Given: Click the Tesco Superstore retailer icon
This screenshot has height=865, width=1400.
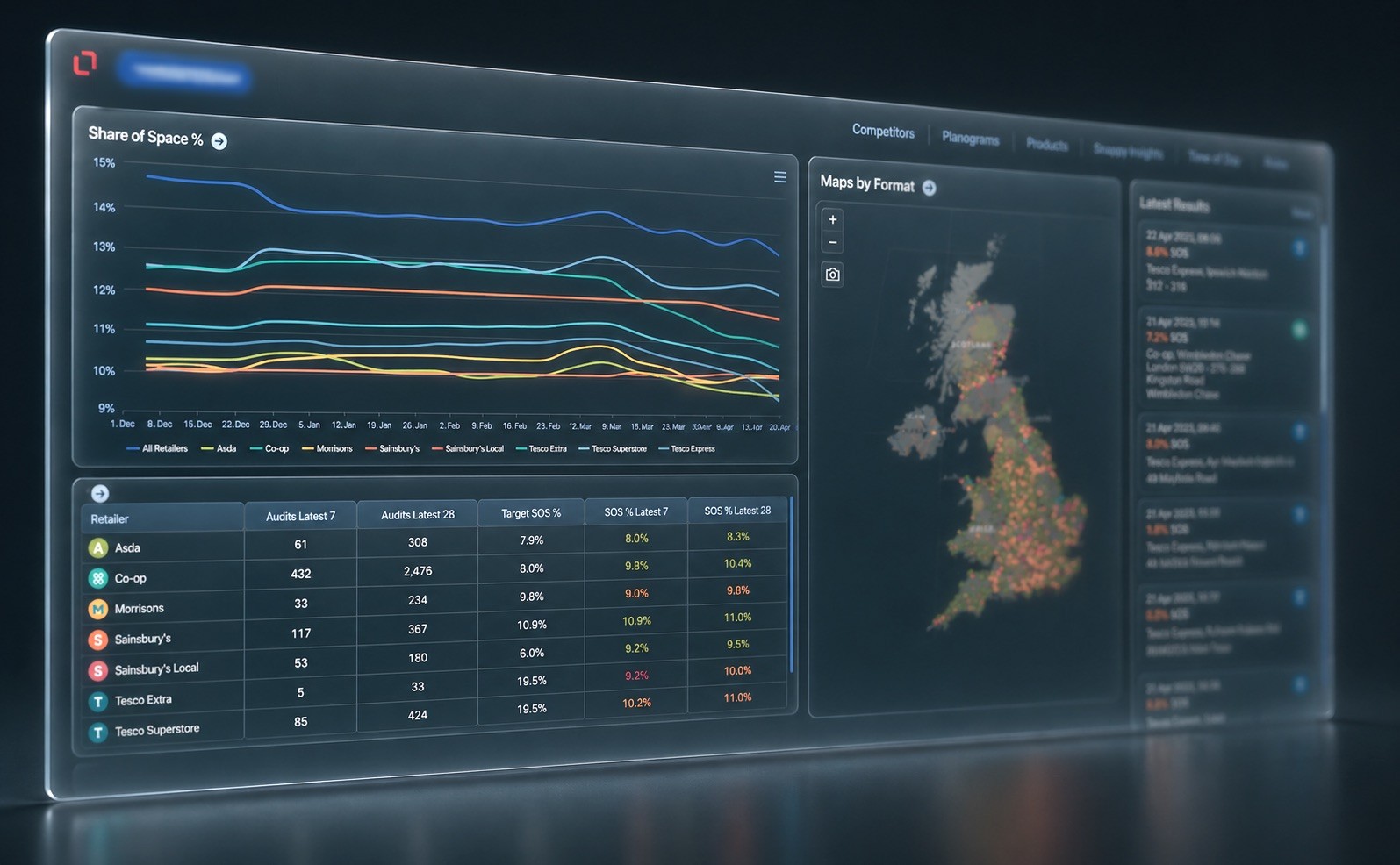Looking at the screenshot, I should click(98, 733).
